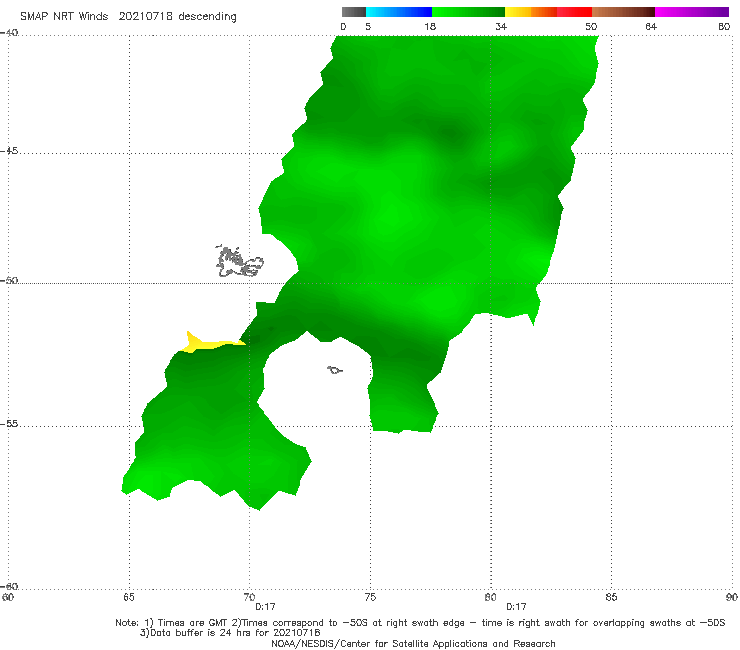The image size is (740, 650).
Task: Click the gray segment of the color bar
Action: 354,12
